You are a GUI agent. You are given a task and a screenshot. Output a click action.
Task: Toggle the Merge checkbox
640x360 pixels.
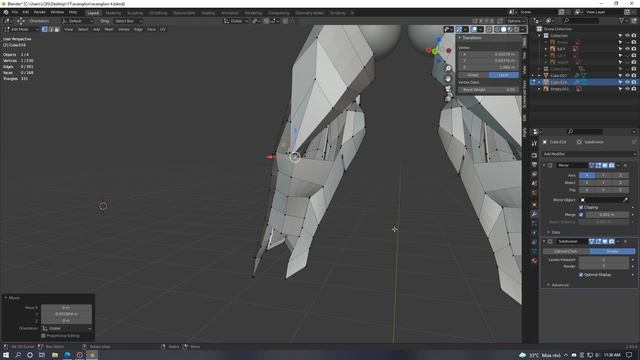click(x=581, y=215)
